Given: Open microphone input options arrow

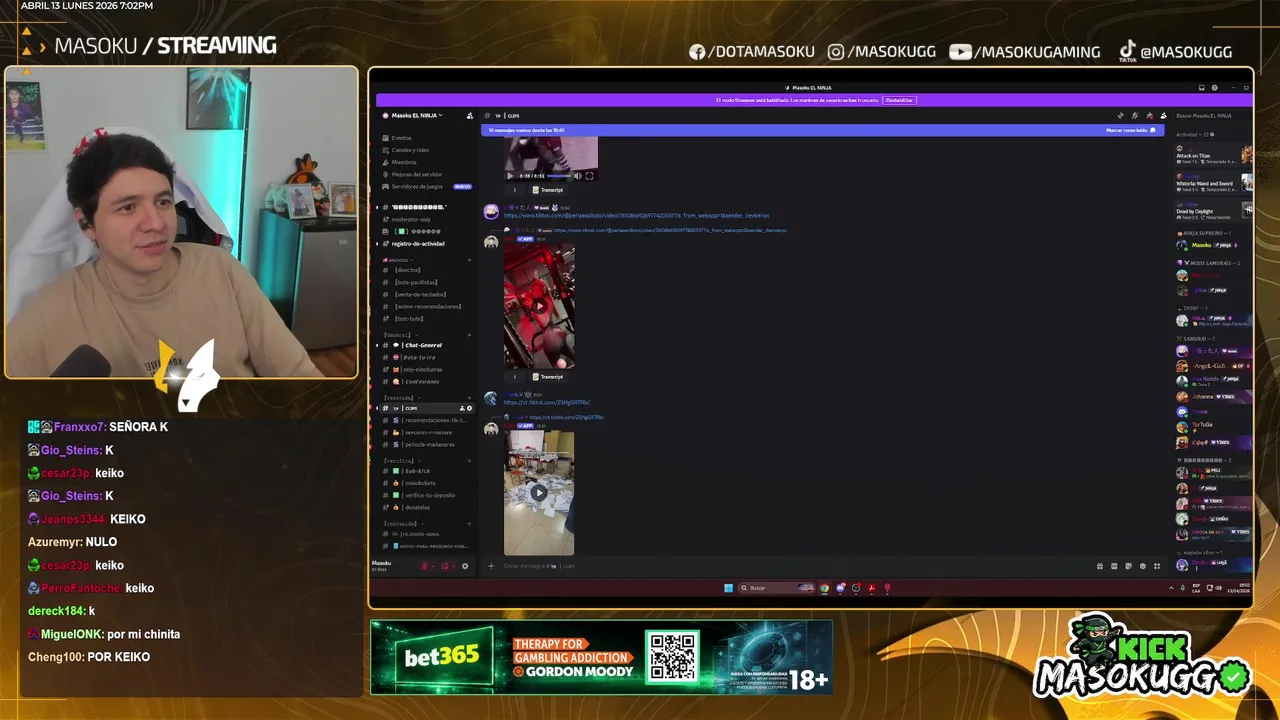Looking at the screenshot, I should click(432, 566).
